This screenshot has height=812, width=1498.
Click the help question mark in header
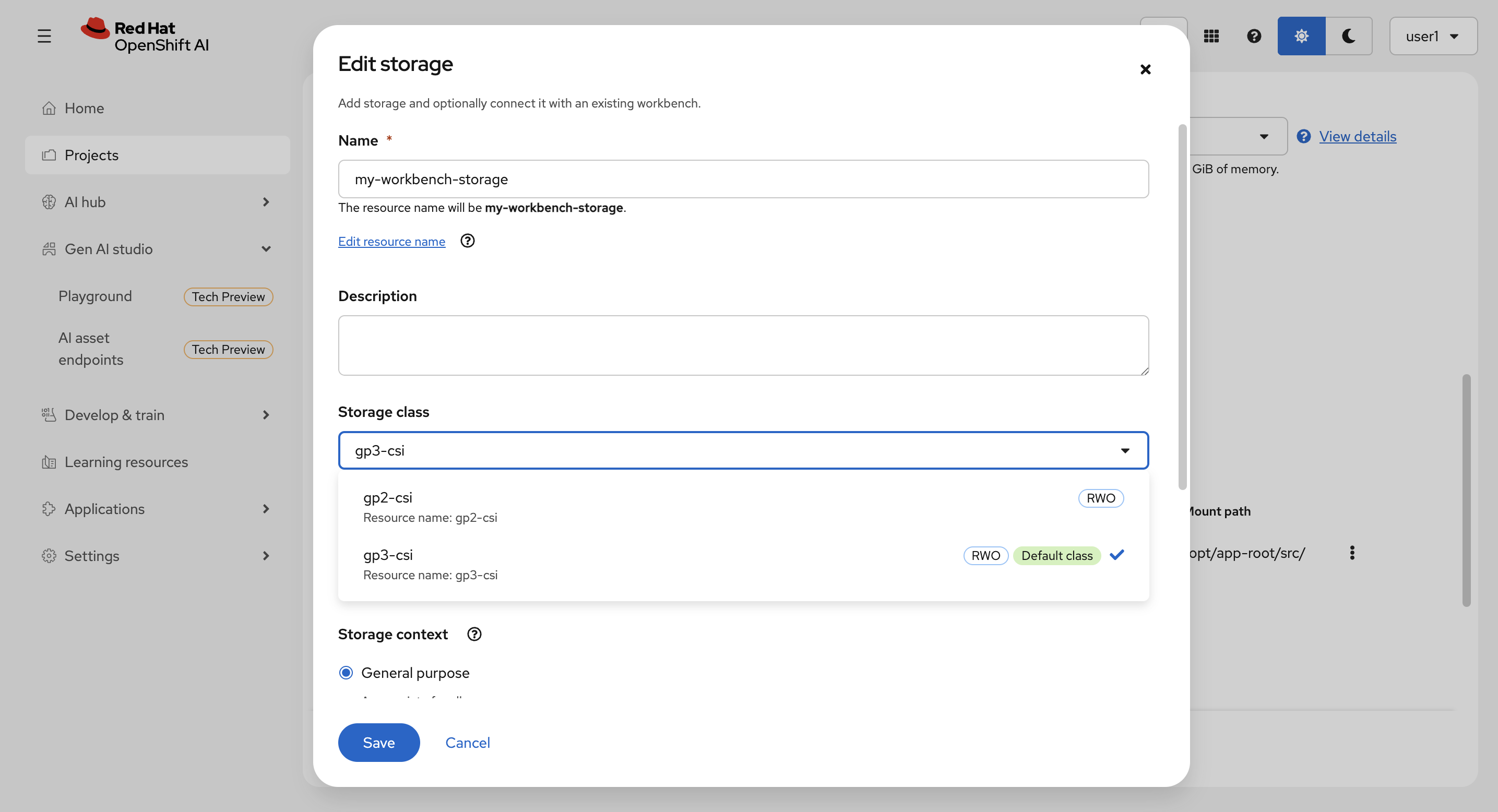click(1254, 36)
